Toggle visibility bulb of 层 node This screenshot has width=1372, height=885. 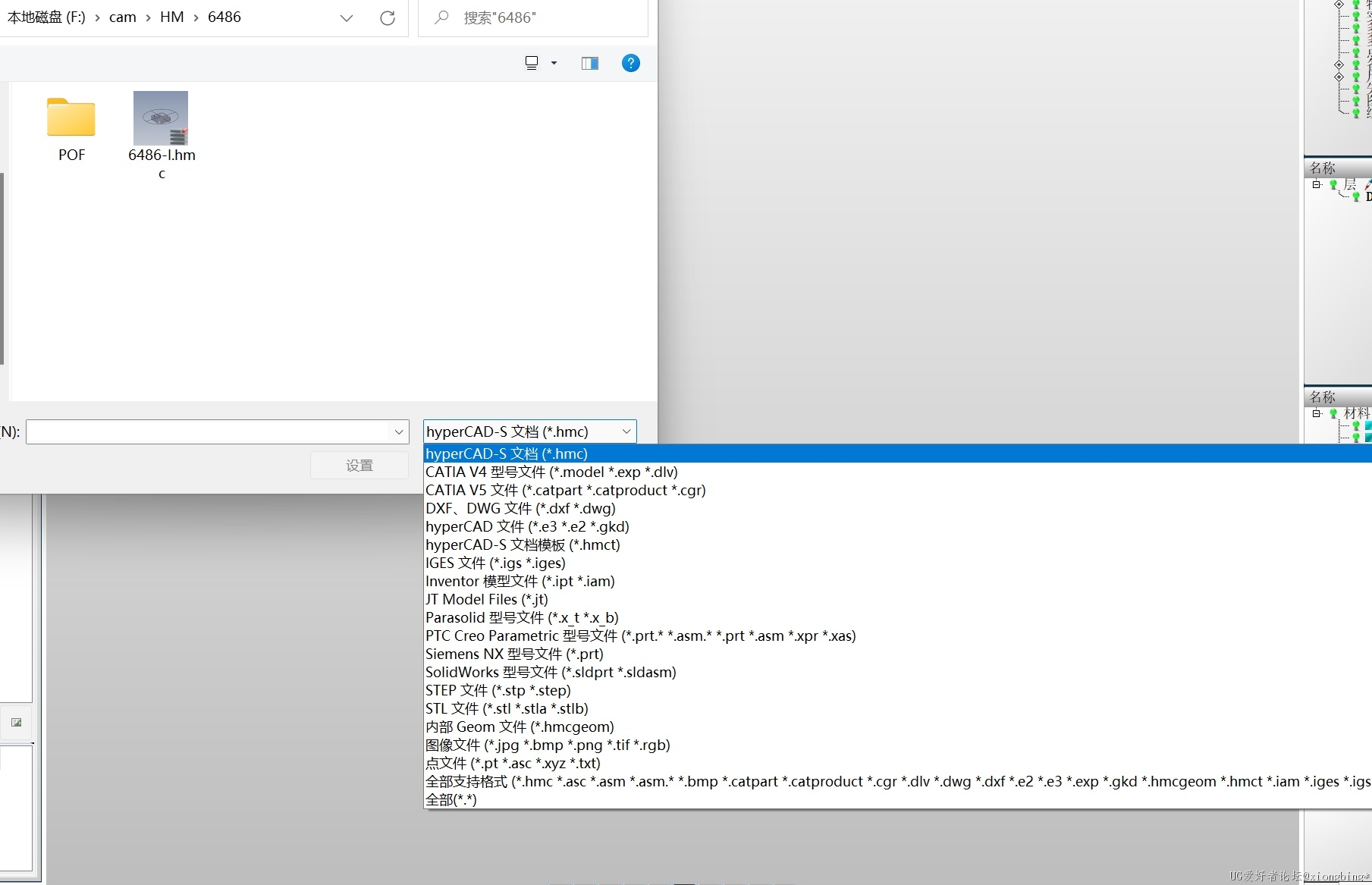pyautogui.click(x=1333, y=184)
